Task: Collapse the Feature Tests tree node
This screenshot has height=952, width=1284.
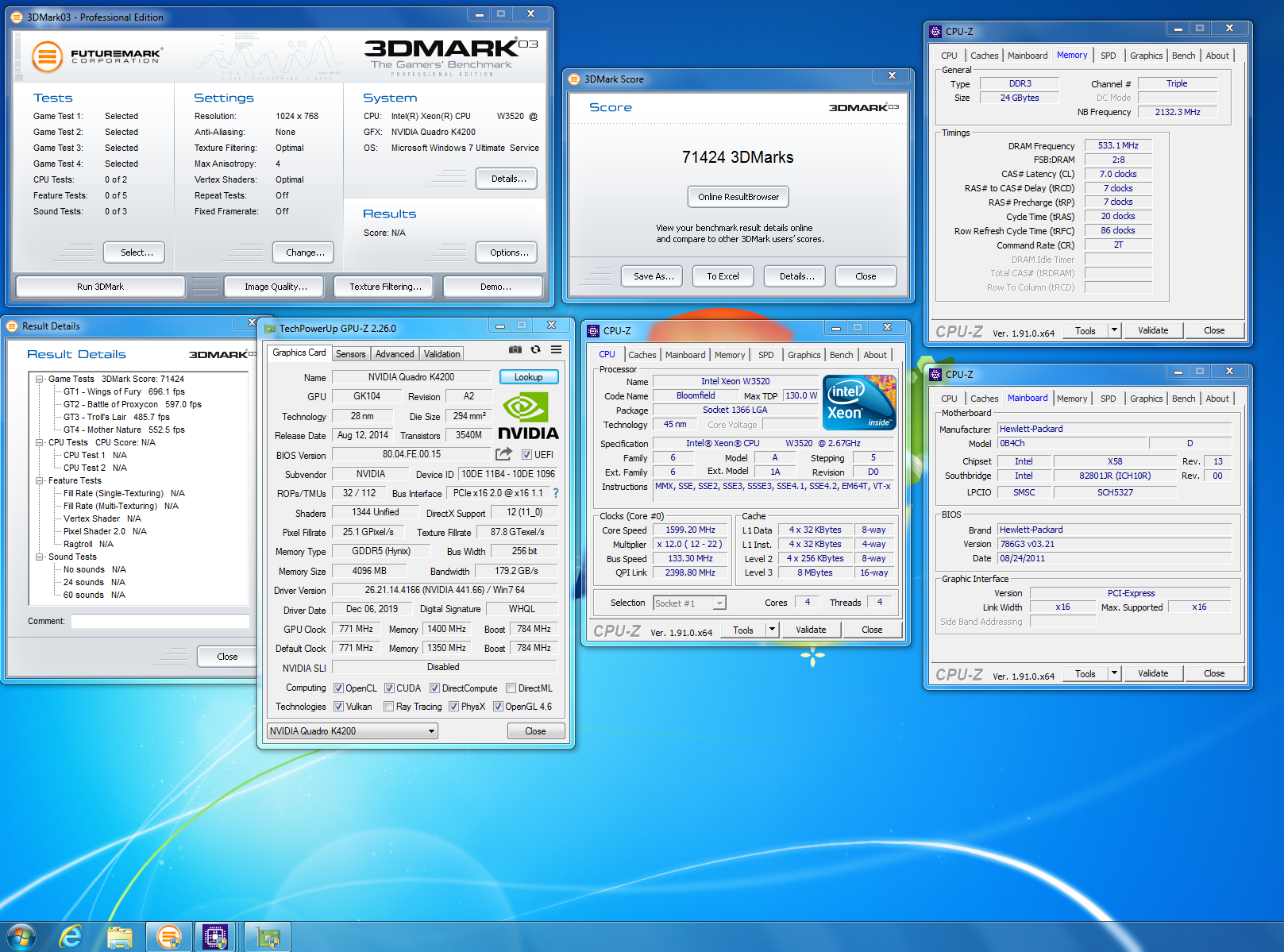Action: coord(39,480)
